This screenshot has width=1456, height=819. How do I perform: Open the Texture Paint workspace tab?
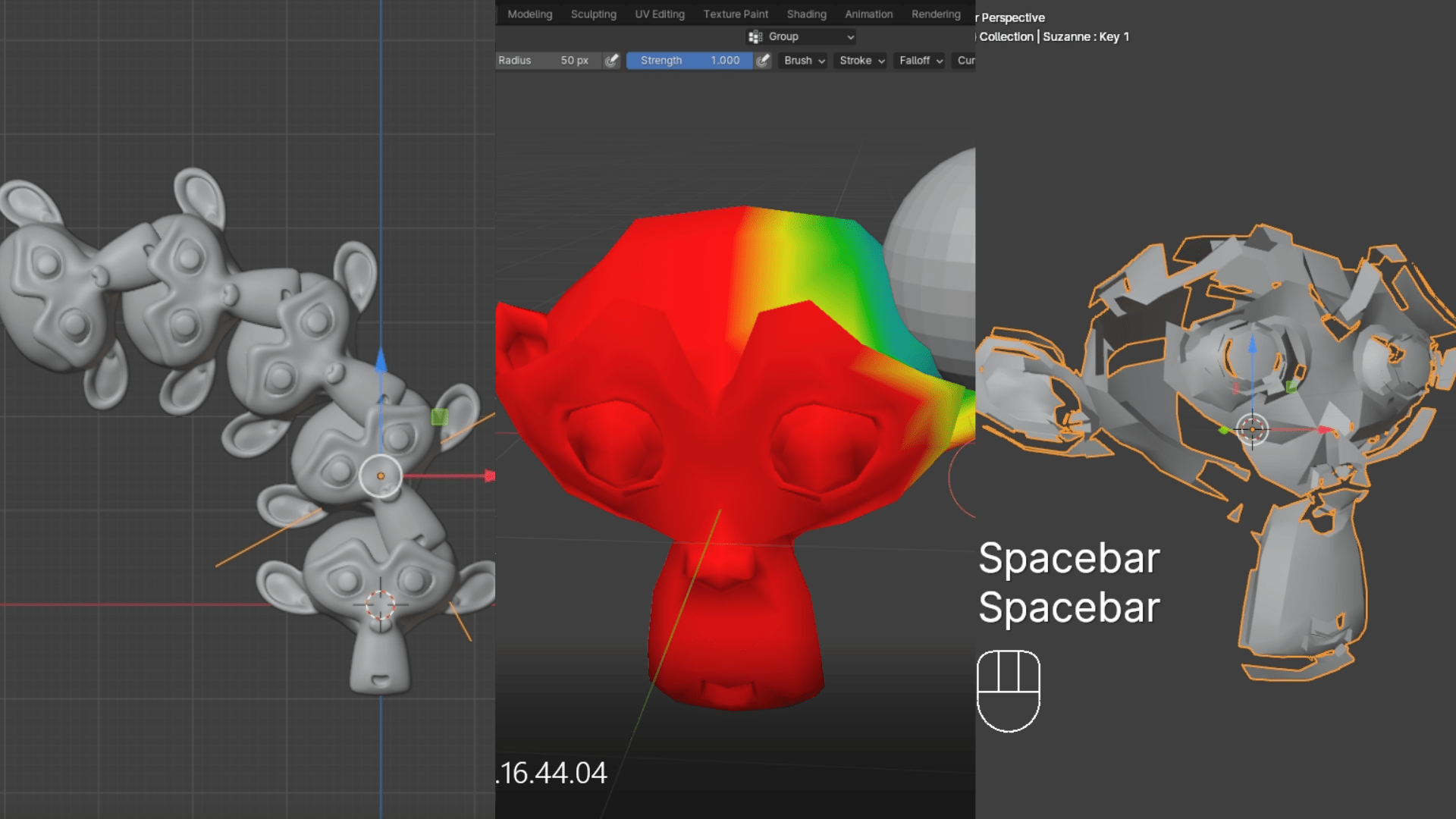point(735,14)
